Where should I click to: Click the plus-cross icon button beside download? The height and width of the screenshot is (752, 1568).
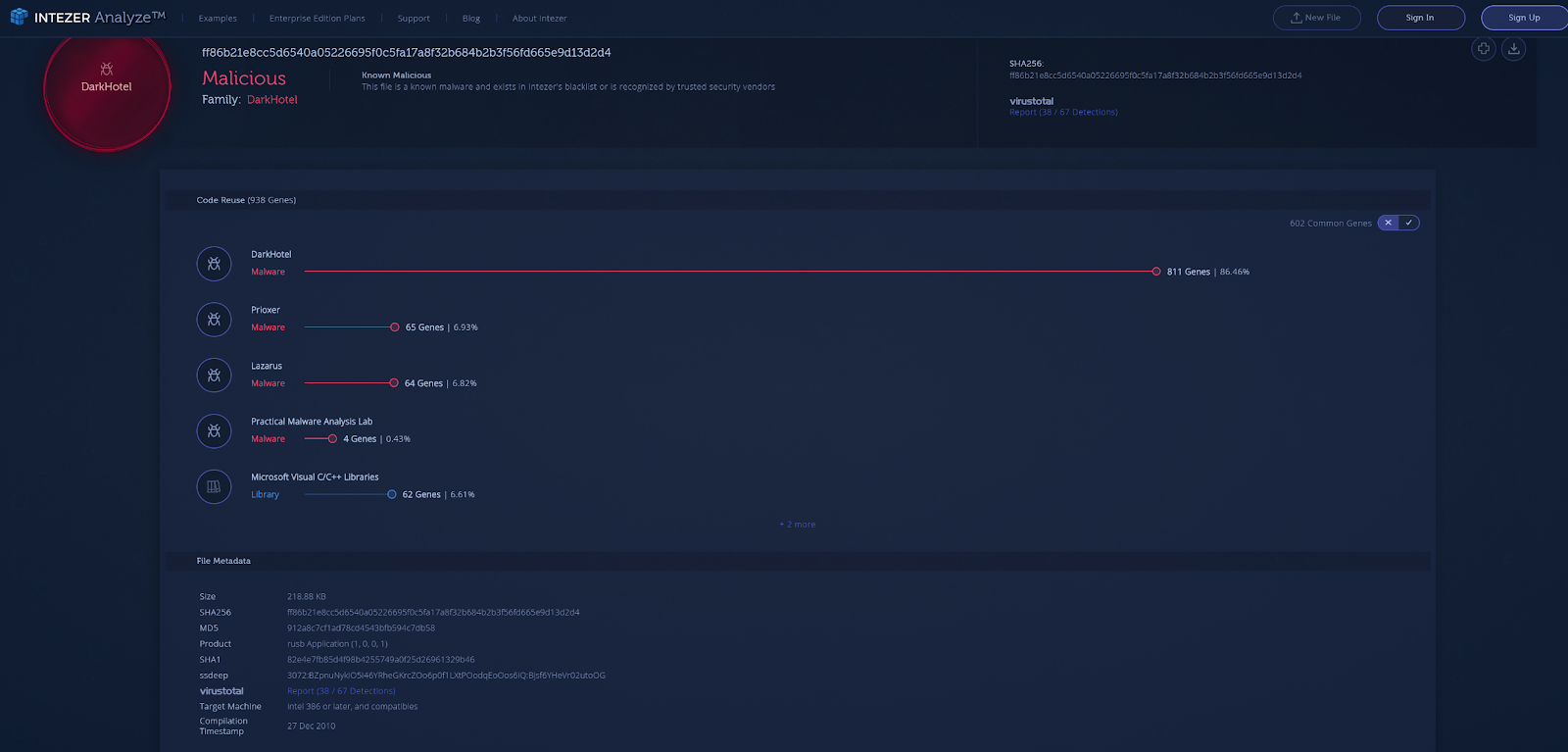pyautogui.click(x=1484, y=48)
